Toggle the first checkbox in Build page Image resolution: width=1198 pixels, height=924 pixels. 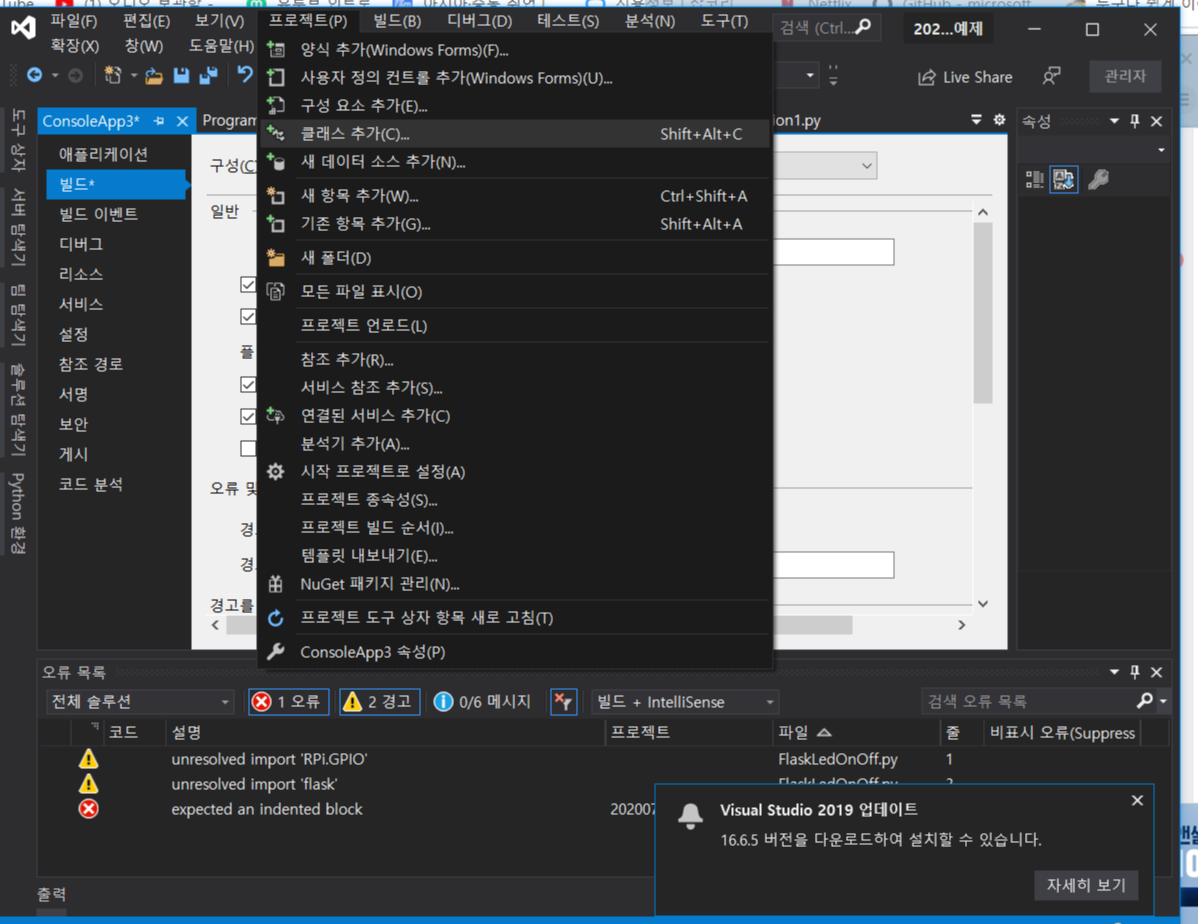coord(248,284)
